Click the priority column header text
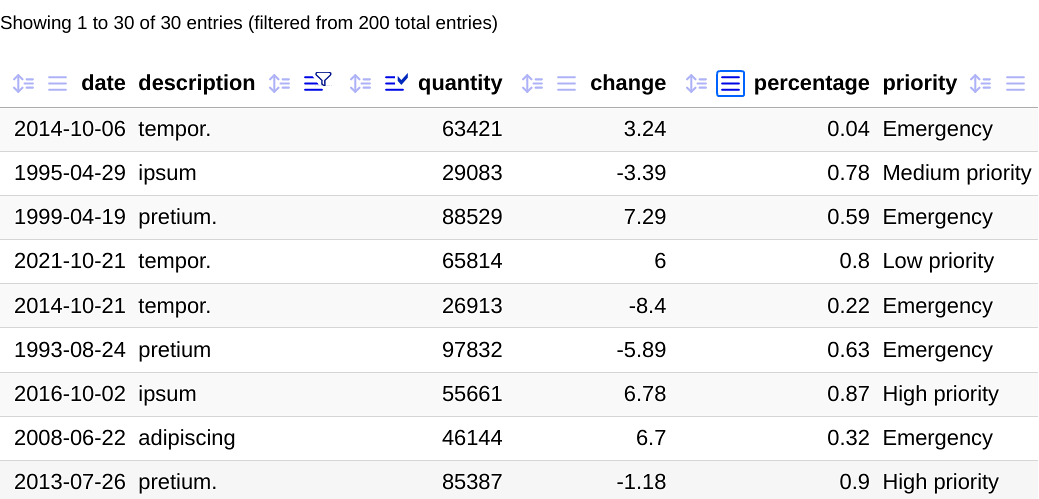Image resolution: width=1039 pixels, height=499 pixels. [919, 84]
